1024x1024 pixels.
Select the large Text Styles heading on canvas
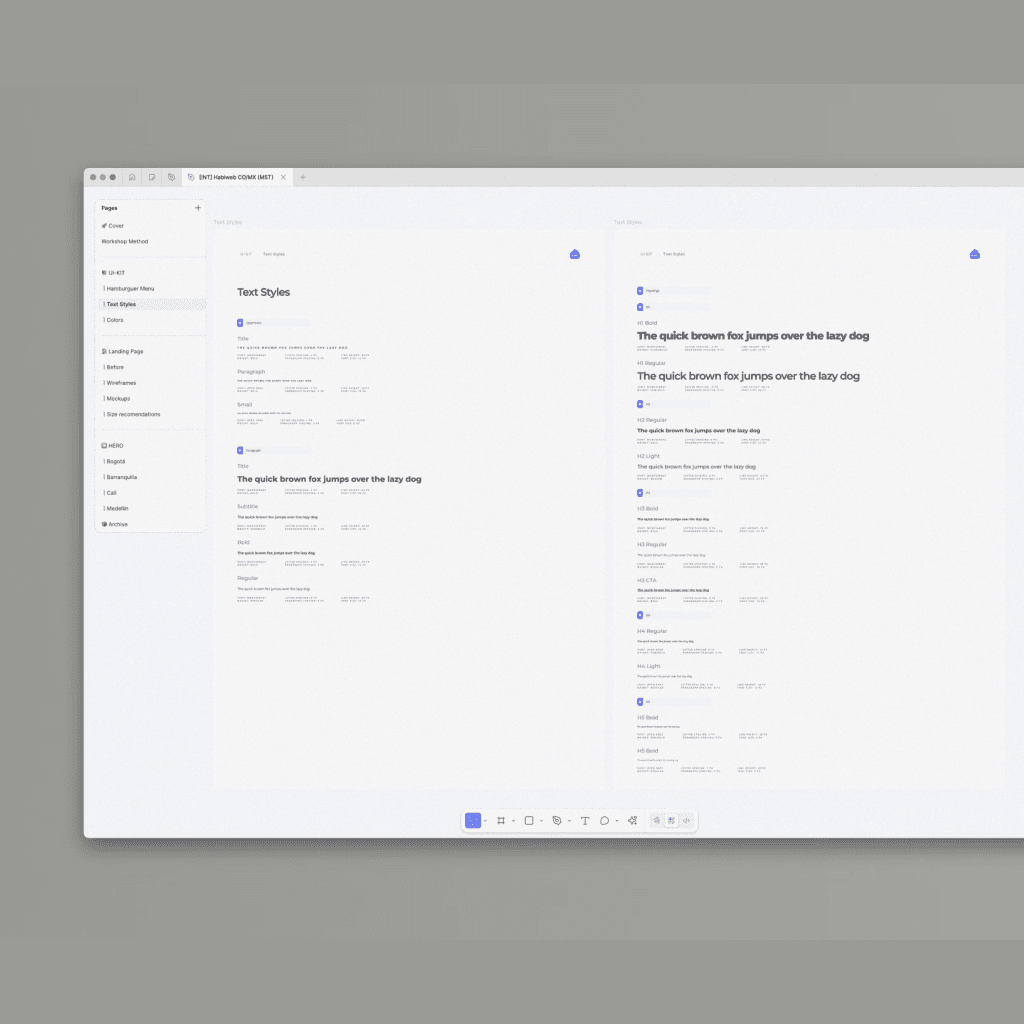click(263, 292)
